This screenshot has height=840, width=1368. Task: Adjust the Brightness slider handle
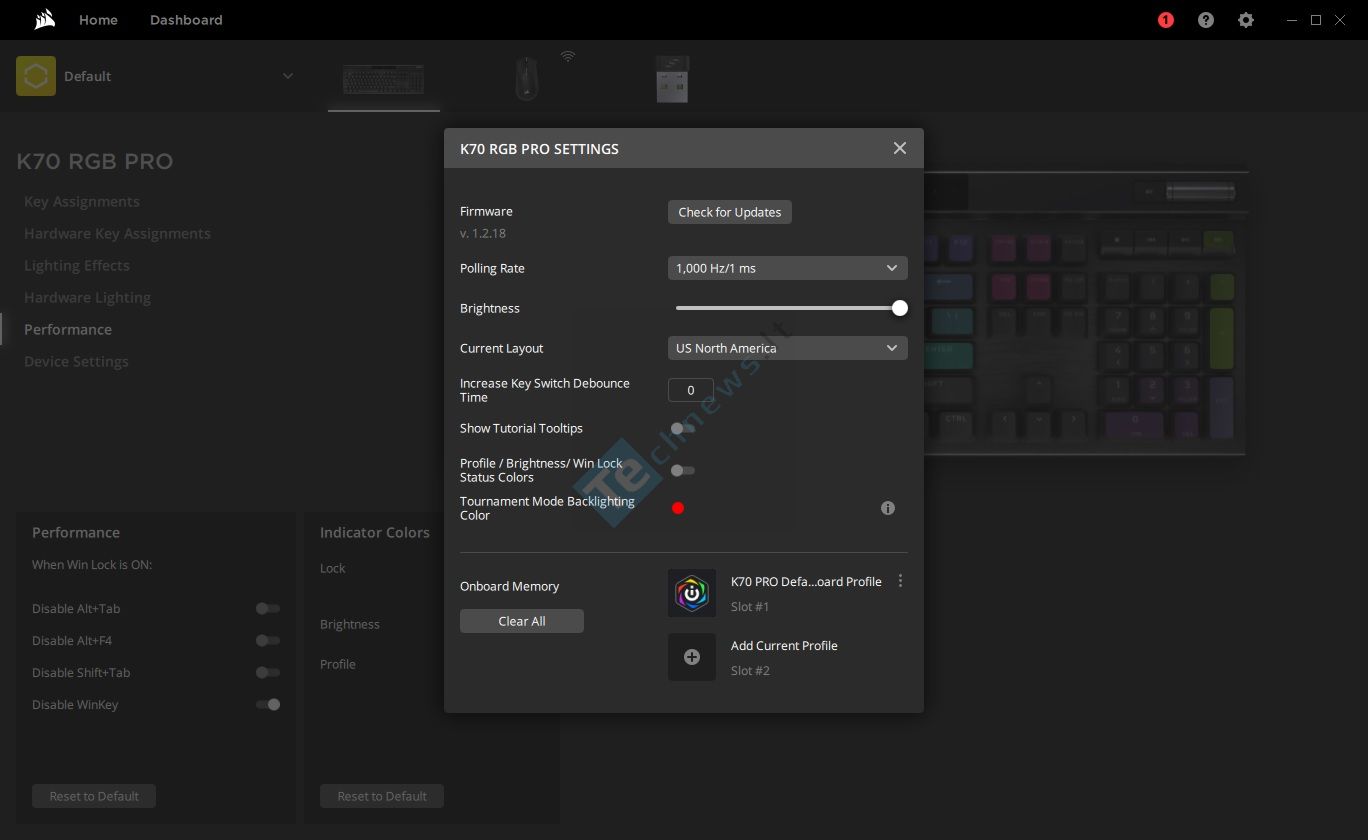(x=900, y=308)
